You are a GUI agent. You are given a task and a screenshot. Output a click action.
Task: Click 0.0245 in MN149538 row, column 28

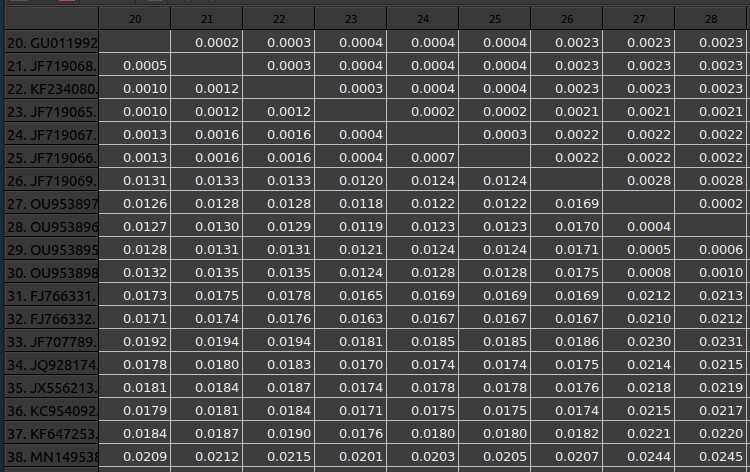click(711, 456)
